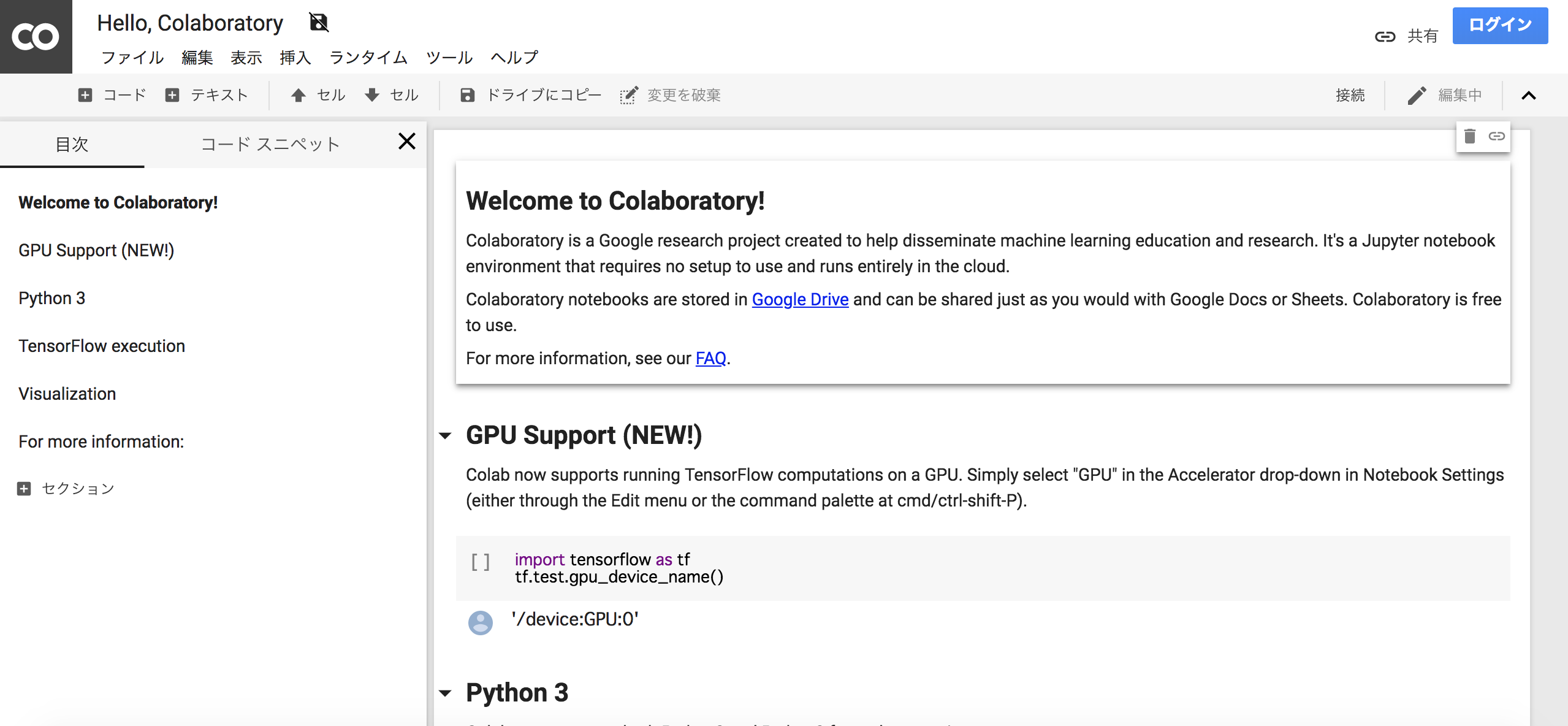
Task: Close the table of contents panel
Action: [x=407, y=142]
